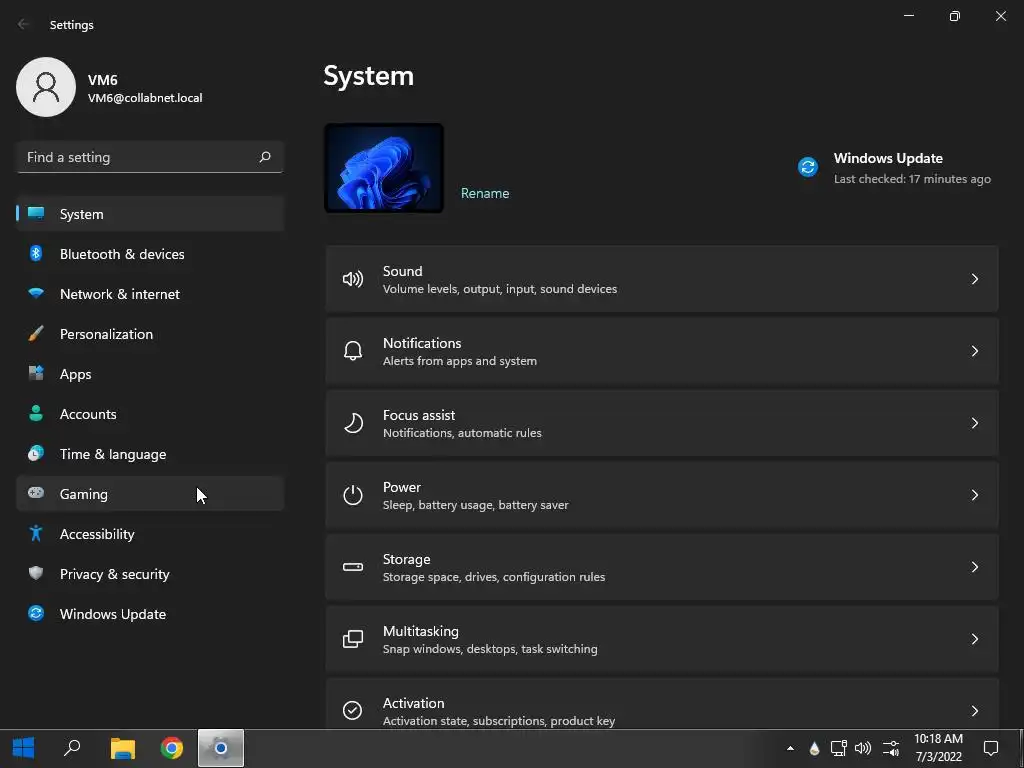1024x768 pixels.
Task: Click the Windows Update sync icon at top right
Action: click(808, 167)
